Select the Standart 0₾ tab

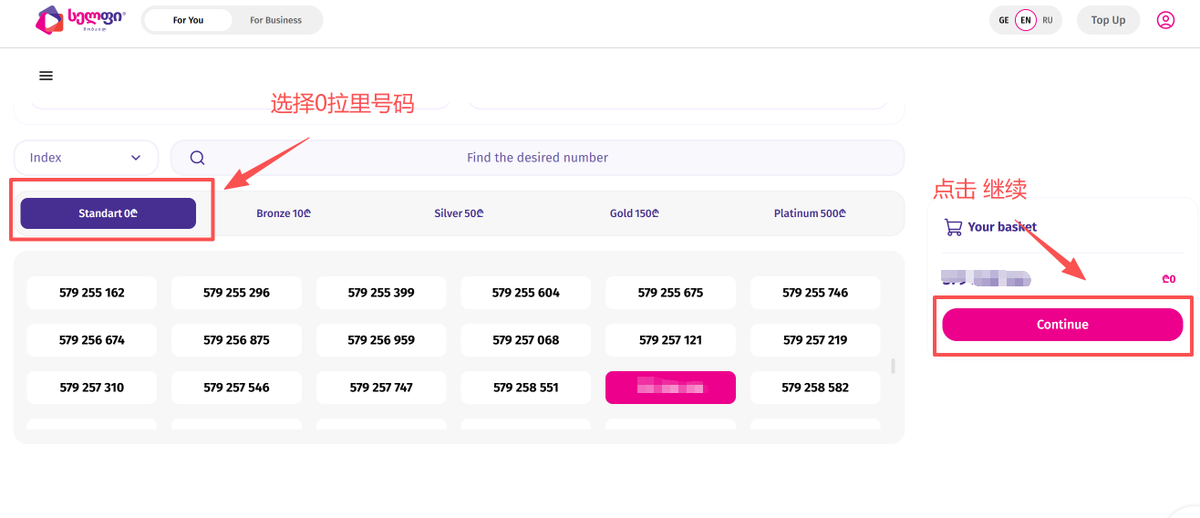click(108, 213)
